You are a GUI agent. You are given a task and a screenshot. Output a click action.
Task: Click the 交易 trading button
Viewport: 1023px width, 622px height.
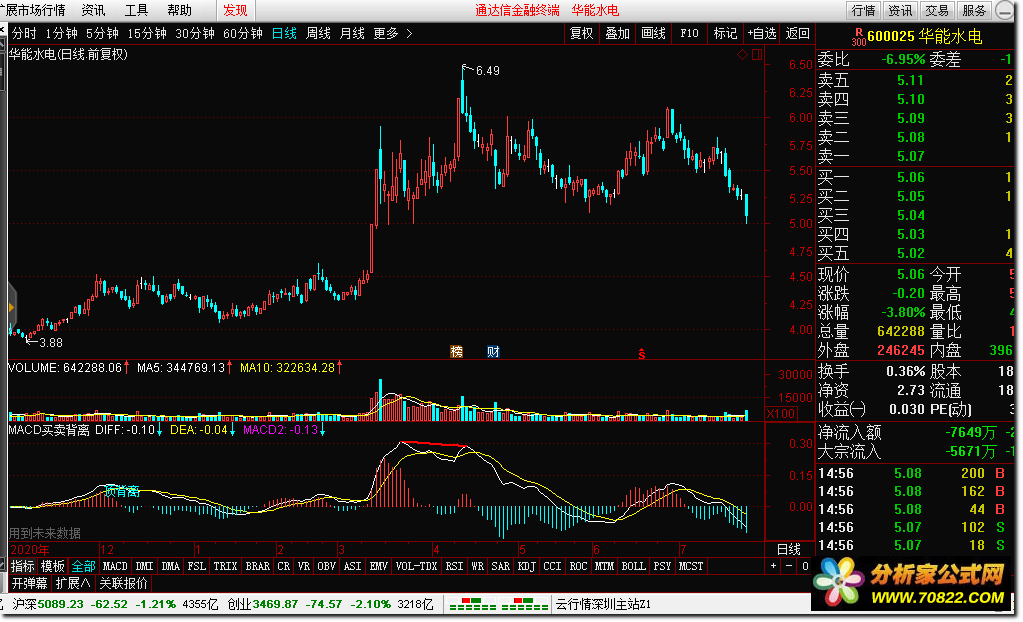click(937, 10)
